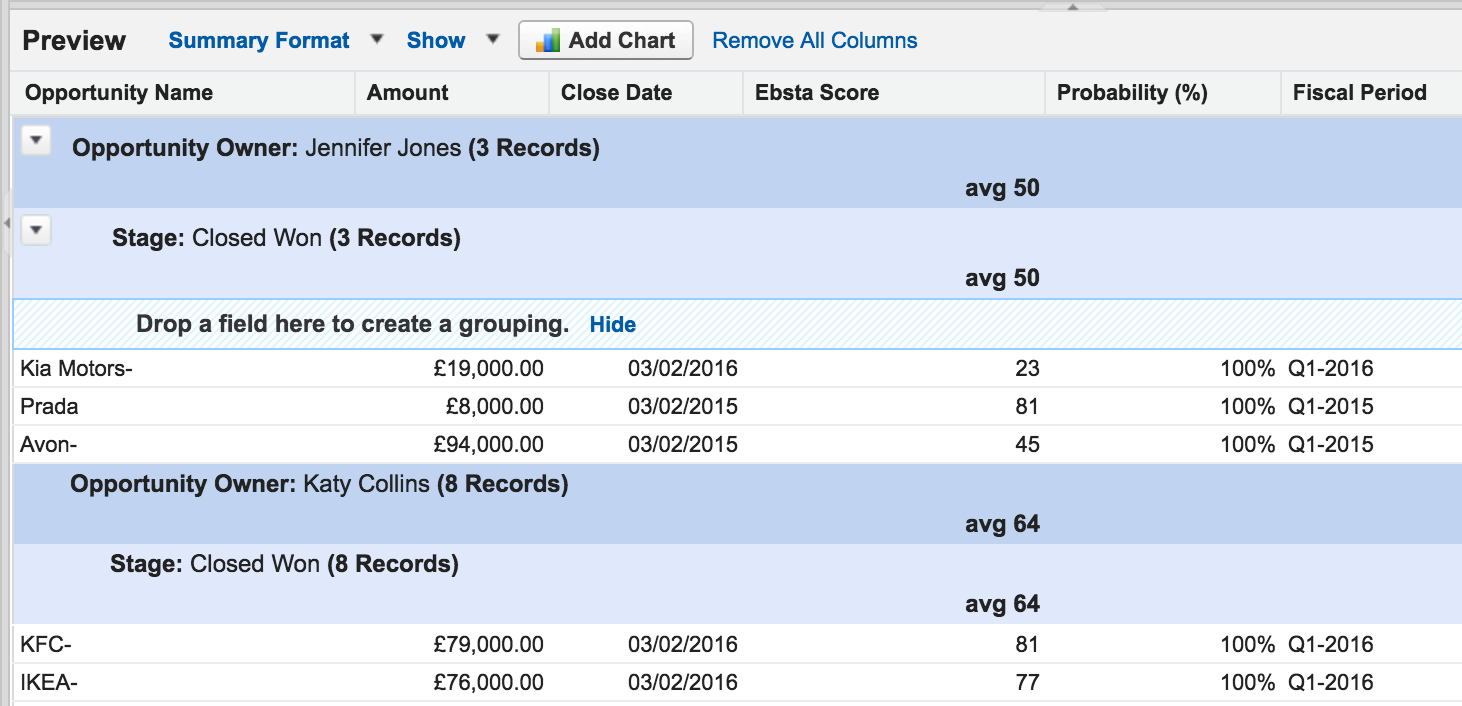This screenshot has width=1462, height=706.
Task: Click the Remove All Columns link
Action: [x=814, y=41]
